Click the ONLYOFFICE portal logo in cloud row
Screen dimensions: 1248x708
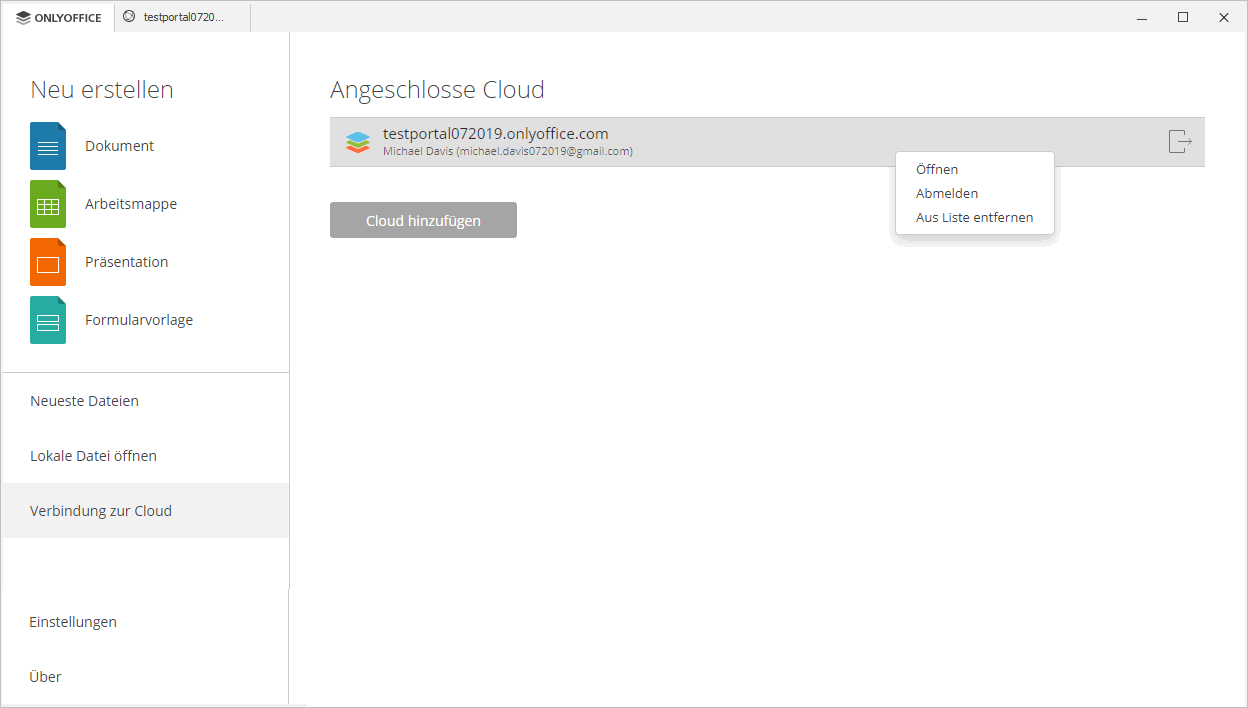click(x=358, y=142)
